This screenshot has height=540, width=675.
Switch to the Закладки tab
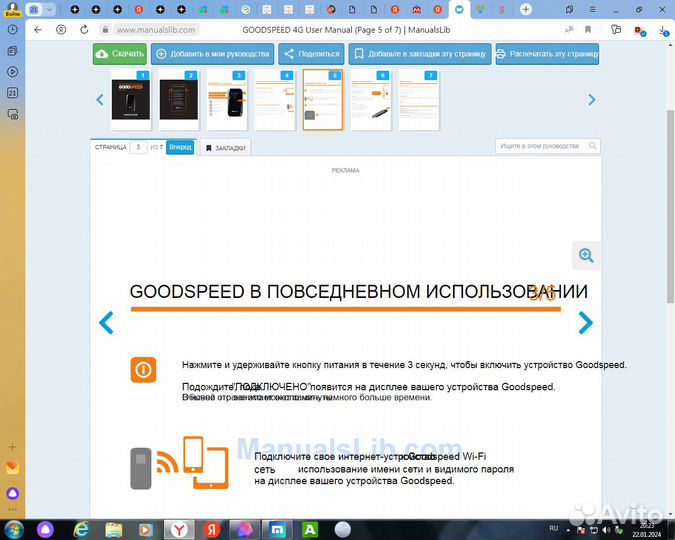(x=226, y=148)
